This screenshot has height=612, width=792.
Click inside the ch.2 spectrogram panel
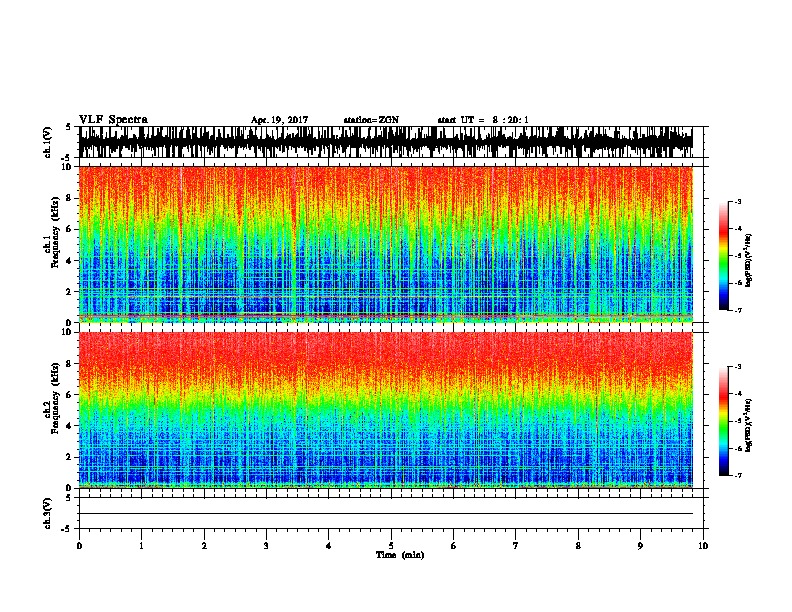386,410
